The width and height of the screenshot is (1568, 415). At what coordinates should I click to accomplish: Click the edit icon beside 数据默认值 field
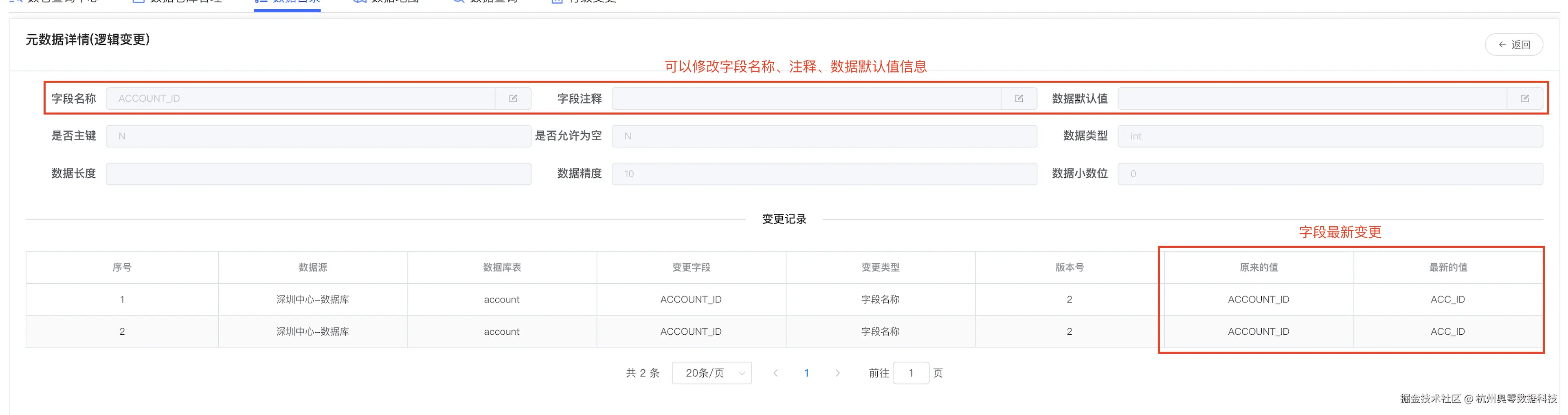1525,98
